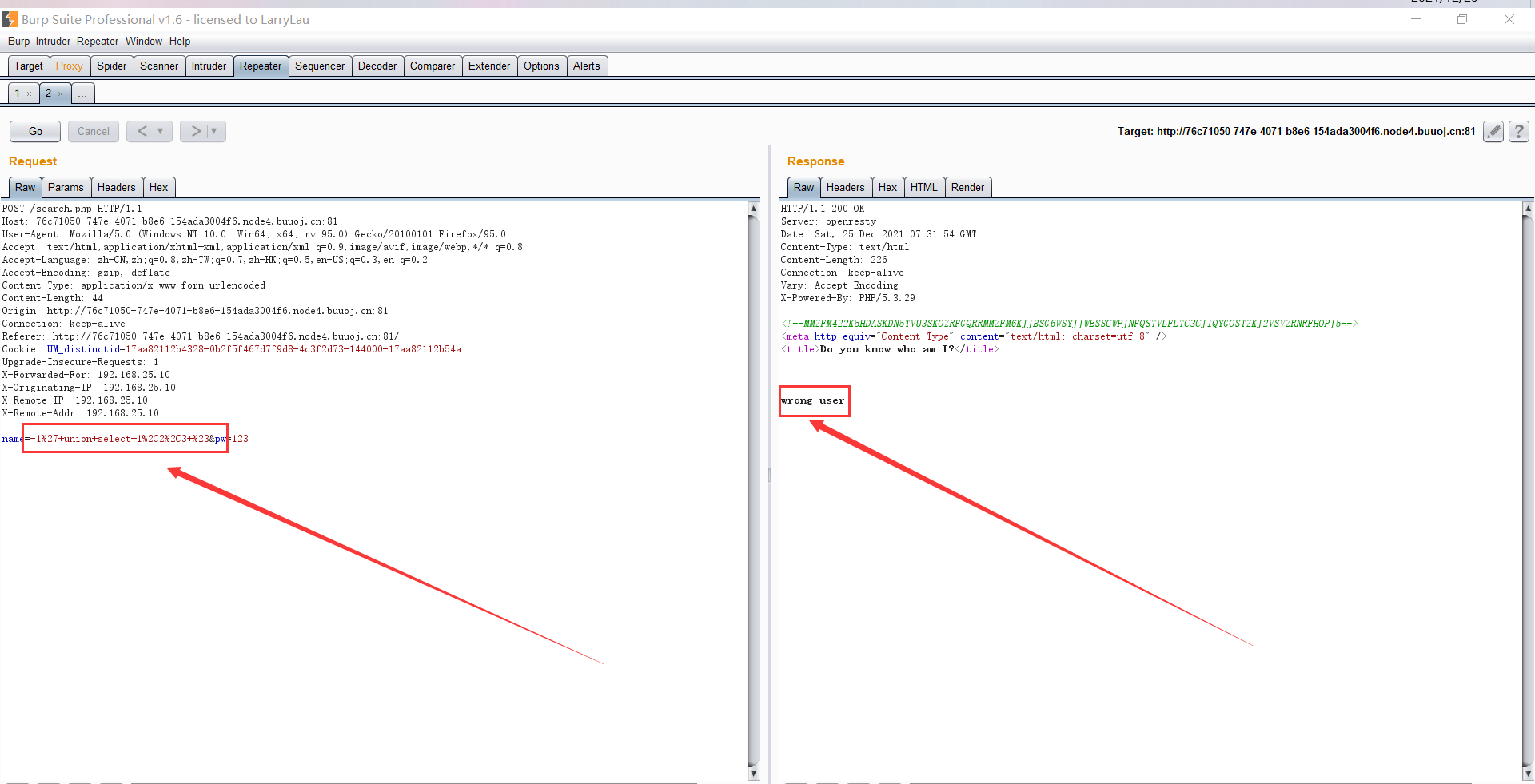Switch to the Intruder tool tab
1535x784 pixels.
click(x=209, y=66)
